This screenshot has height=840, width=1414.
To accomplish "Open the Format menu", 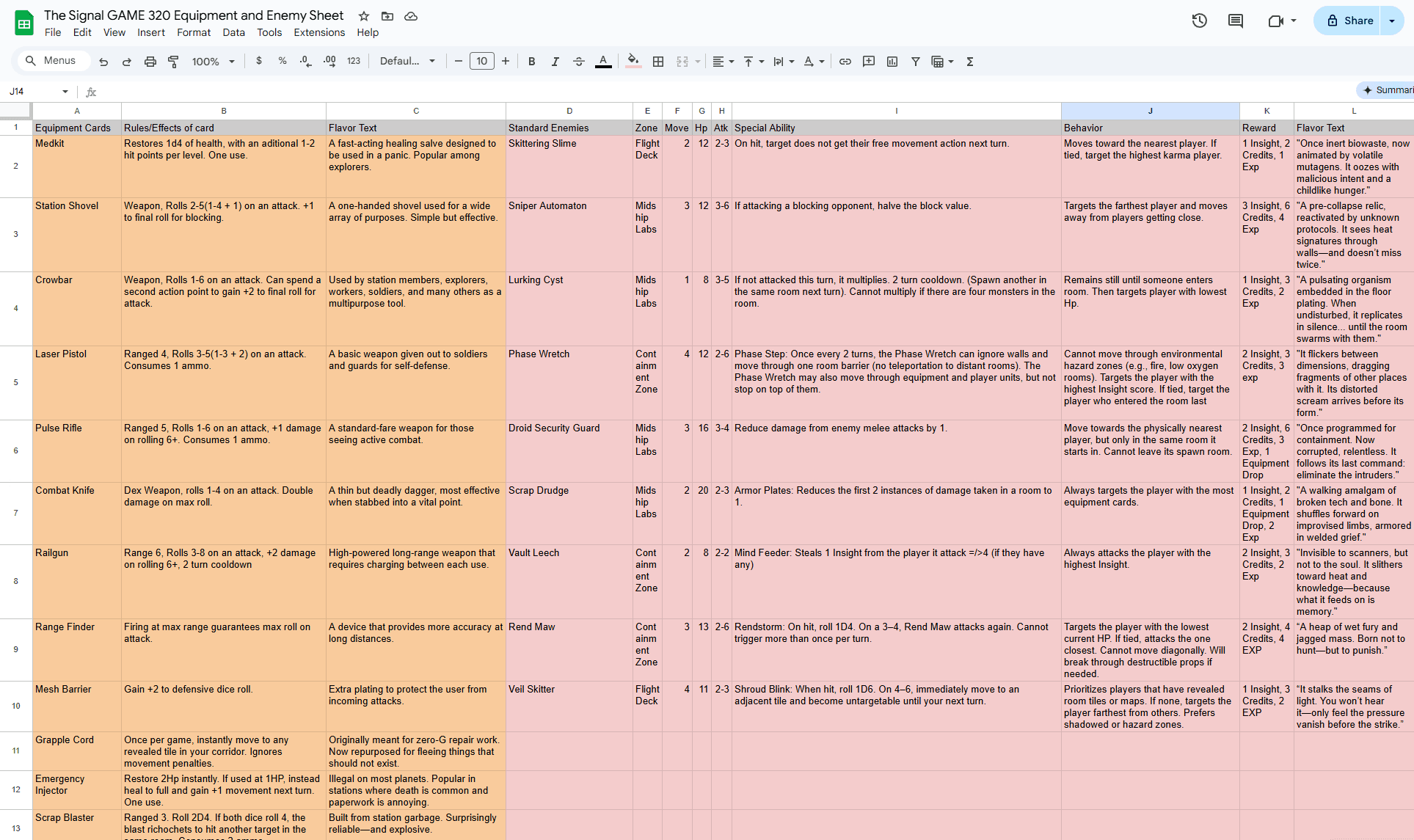I will [x=194, y=32].
